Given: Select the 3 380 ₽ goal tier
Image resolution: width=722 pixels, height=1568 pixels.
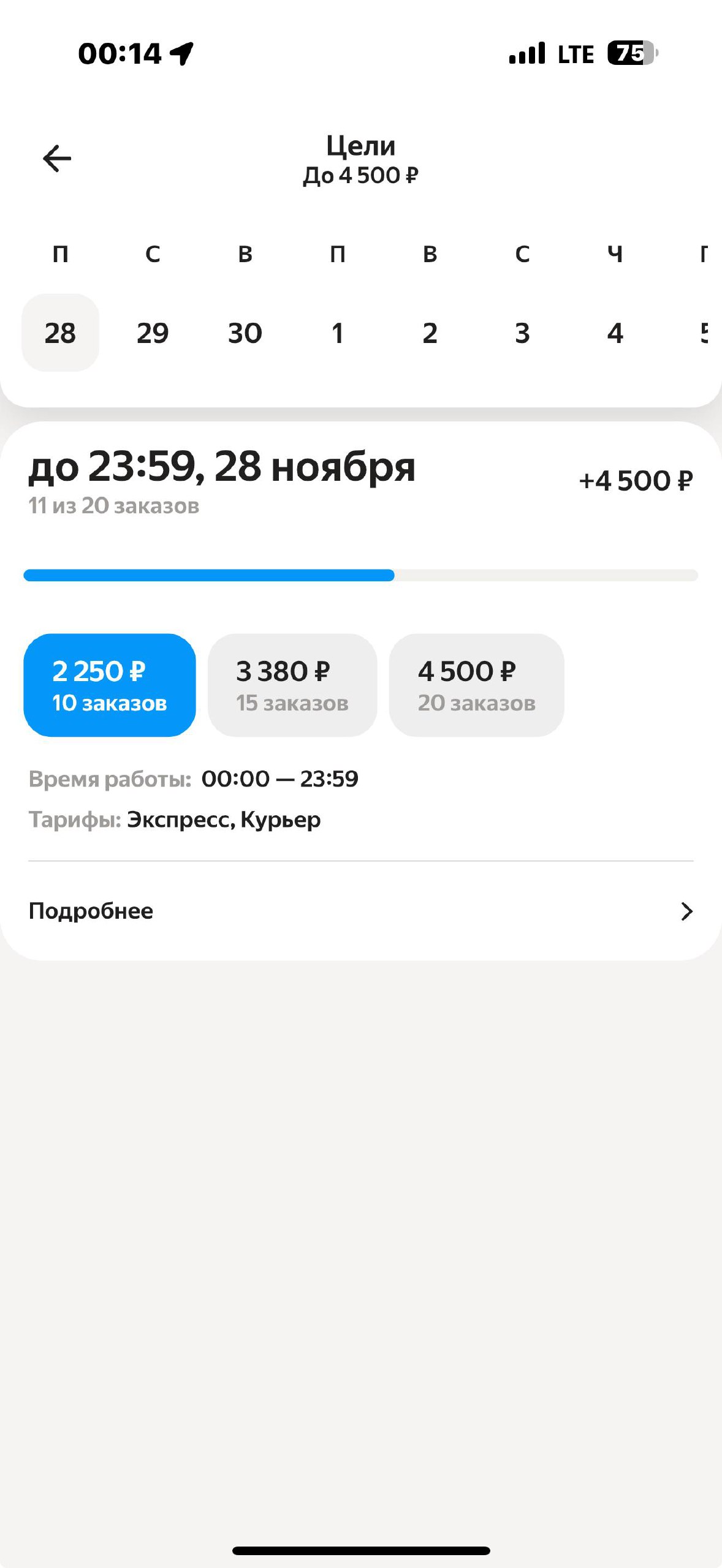Looking at the screenshot, I should (292, 685).
